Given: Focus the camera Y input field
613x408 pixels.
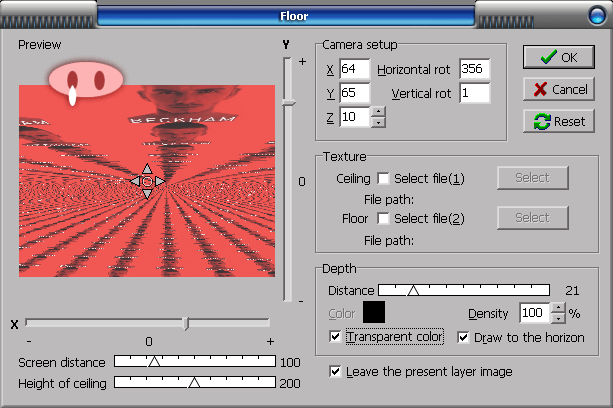Looking at the screenshot, I should click(354, 93).
